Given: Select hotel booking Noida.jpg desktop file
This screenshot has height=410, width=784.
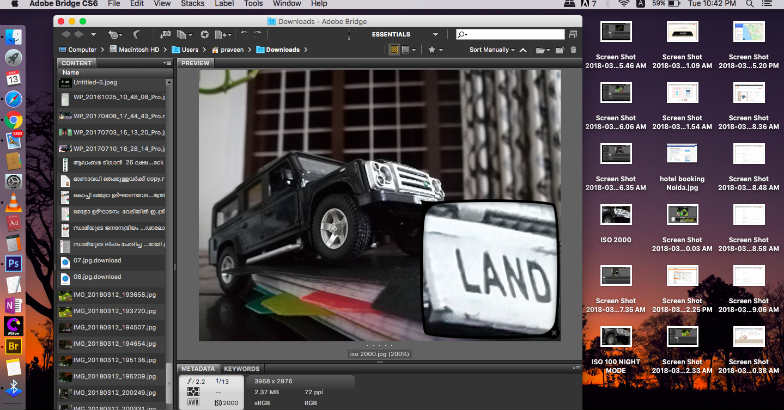Looking at the screenshot, I should pyautogui.click(x=682, y=164).
